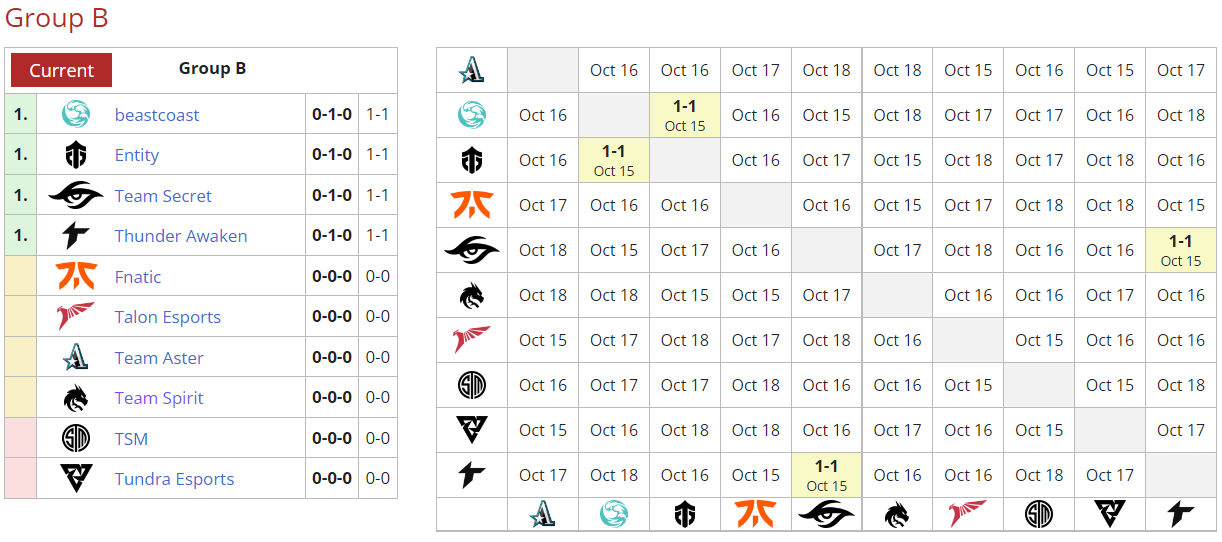1222x542 pixels.
Task: Open the Team Aster name link
Action: coord(159,358)
